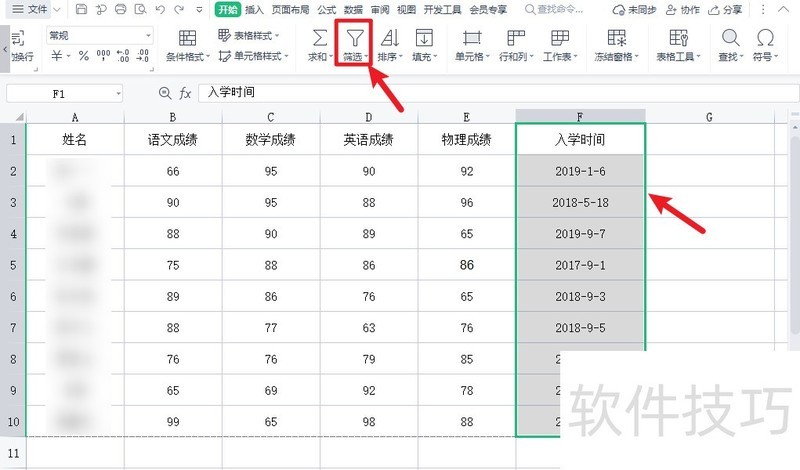Click the 协作 collaboration button
This screenshot has height=470, width=800.
(683, 10)
